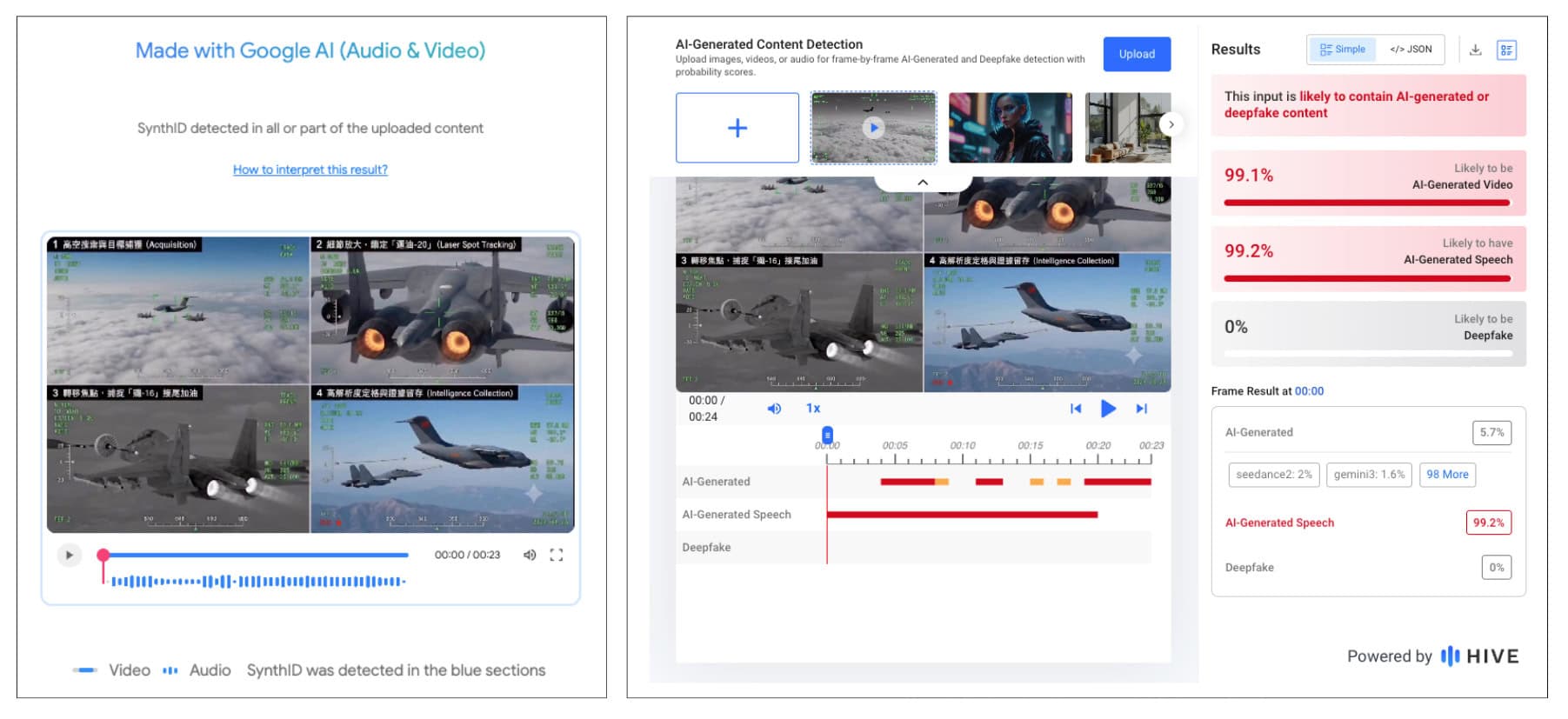The image size is (1568, 719).
Task: Skip to previous frame in Hive player
Action: tap(1076, 409)
